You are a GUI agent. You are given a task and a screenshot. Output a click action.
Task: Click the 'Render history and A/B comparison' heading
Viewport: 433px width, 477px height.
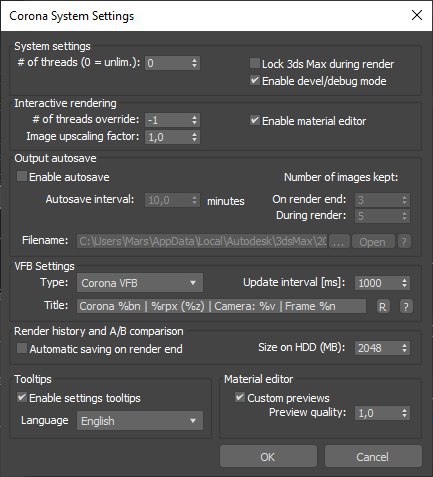99,331
